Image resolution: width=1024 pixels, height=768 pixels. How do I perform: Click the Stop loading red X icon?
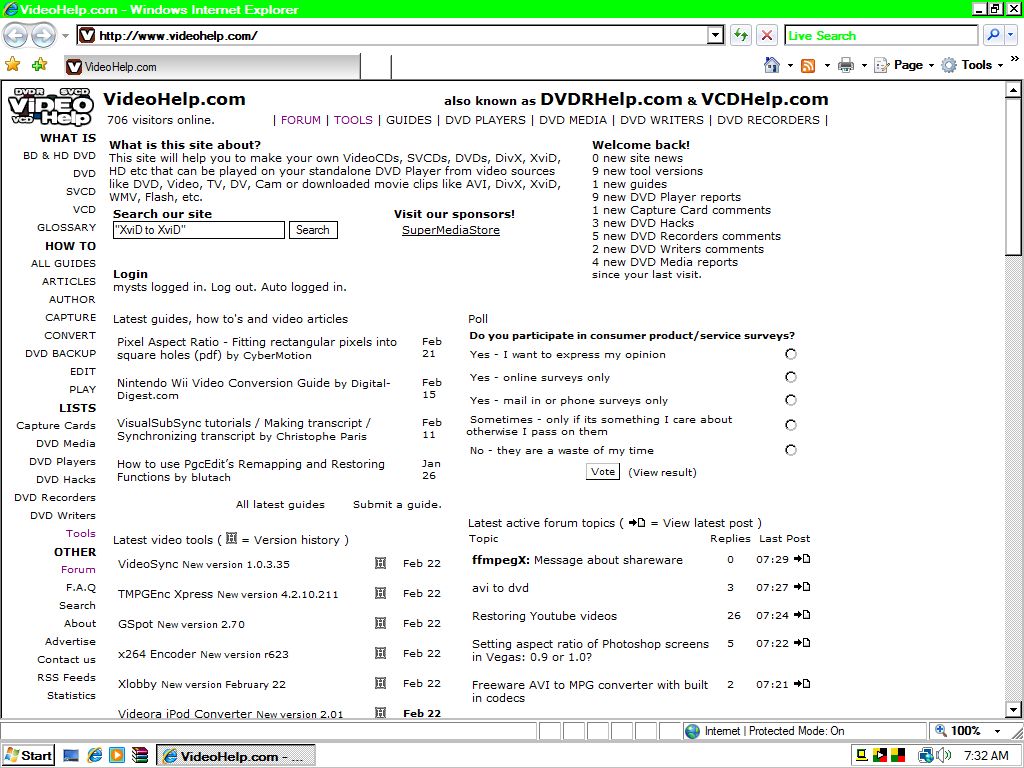pos(767,35)
